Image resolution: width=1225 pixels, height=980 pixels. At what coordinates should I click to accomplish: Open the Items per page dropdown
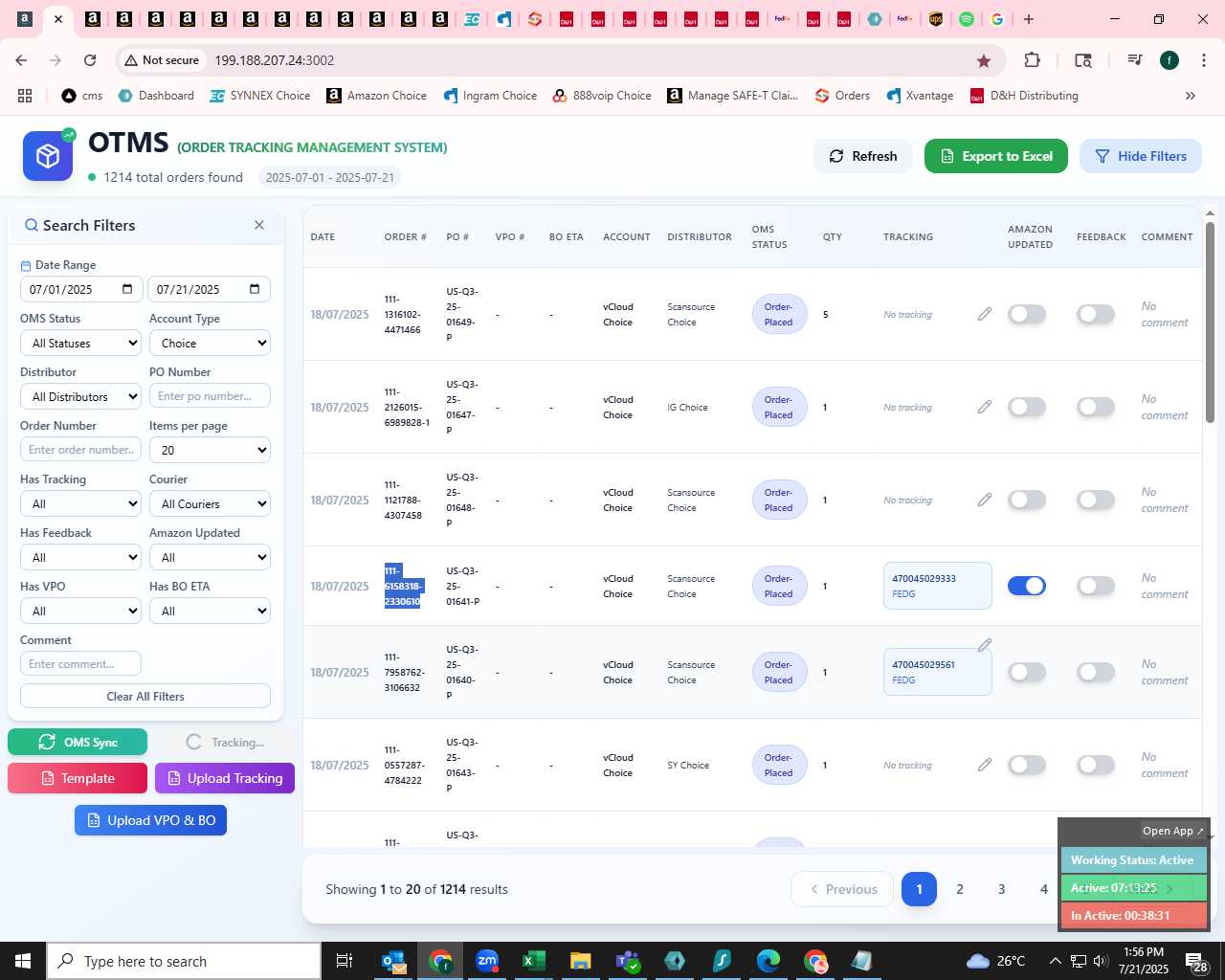click(210, 450)
